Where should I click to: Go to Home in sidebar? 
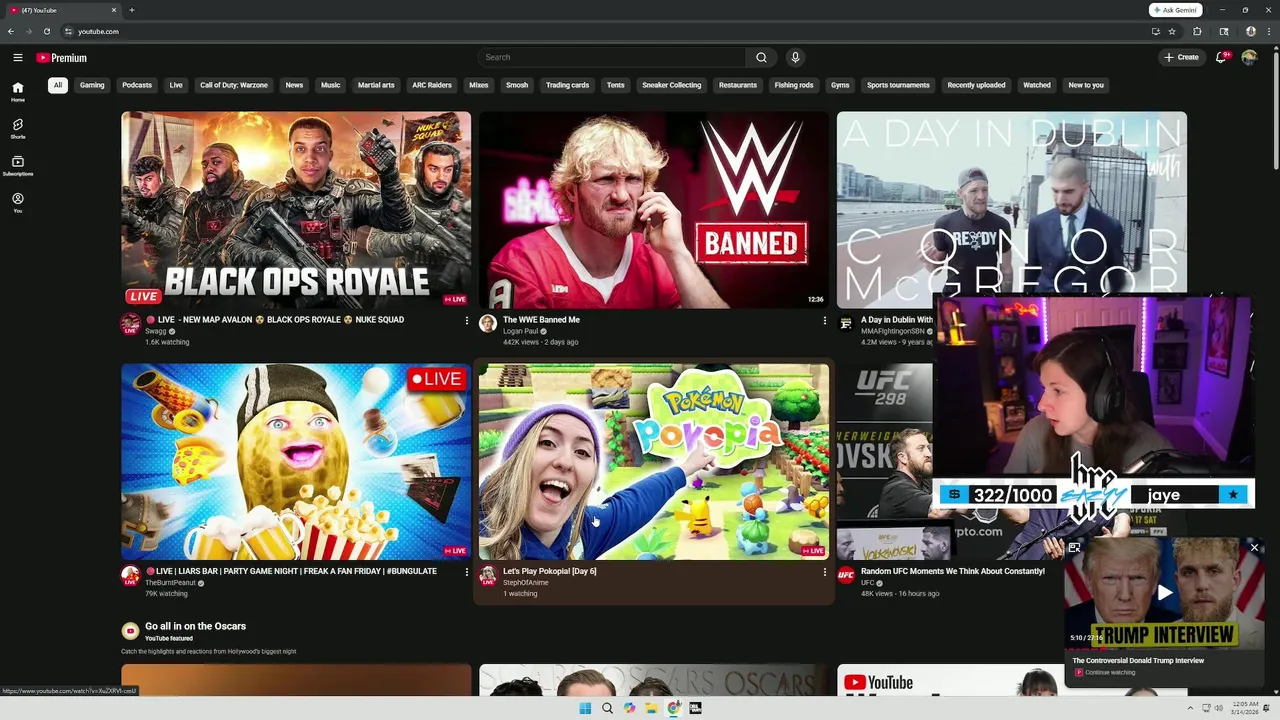click(x=17, y=92)
